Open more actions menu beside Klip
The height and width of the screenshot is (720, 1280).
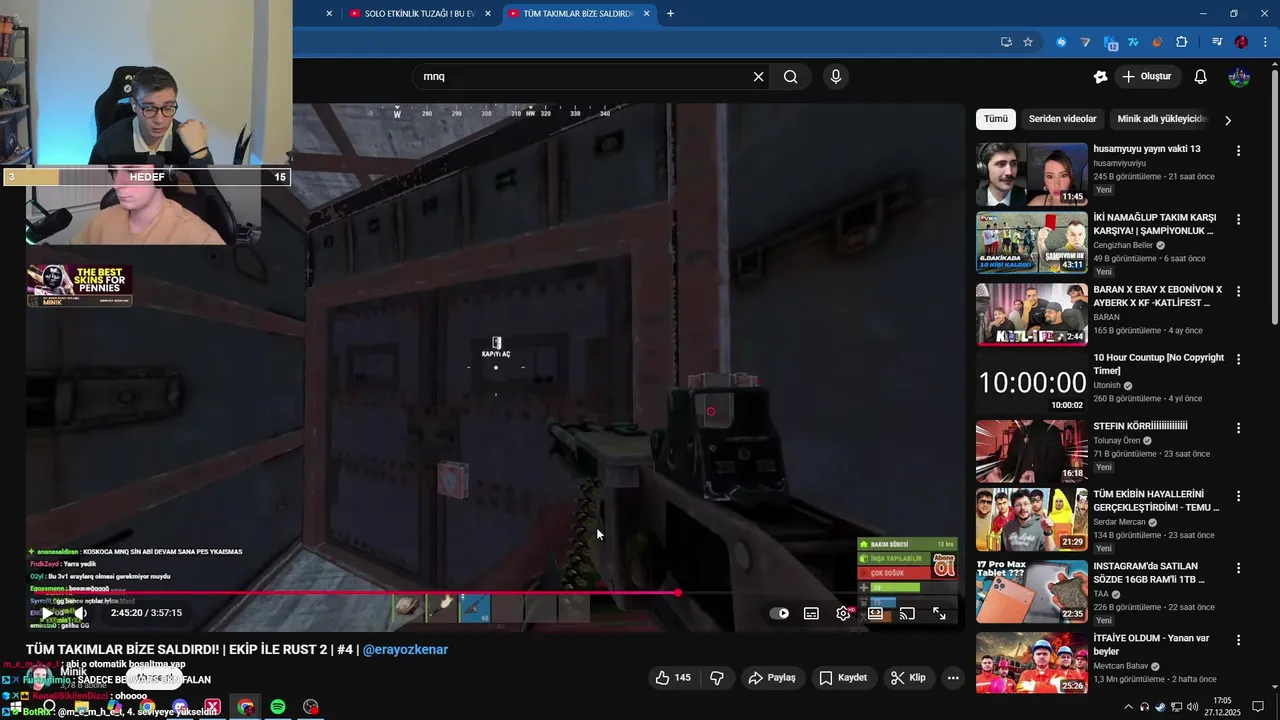(x=953, y=677)
